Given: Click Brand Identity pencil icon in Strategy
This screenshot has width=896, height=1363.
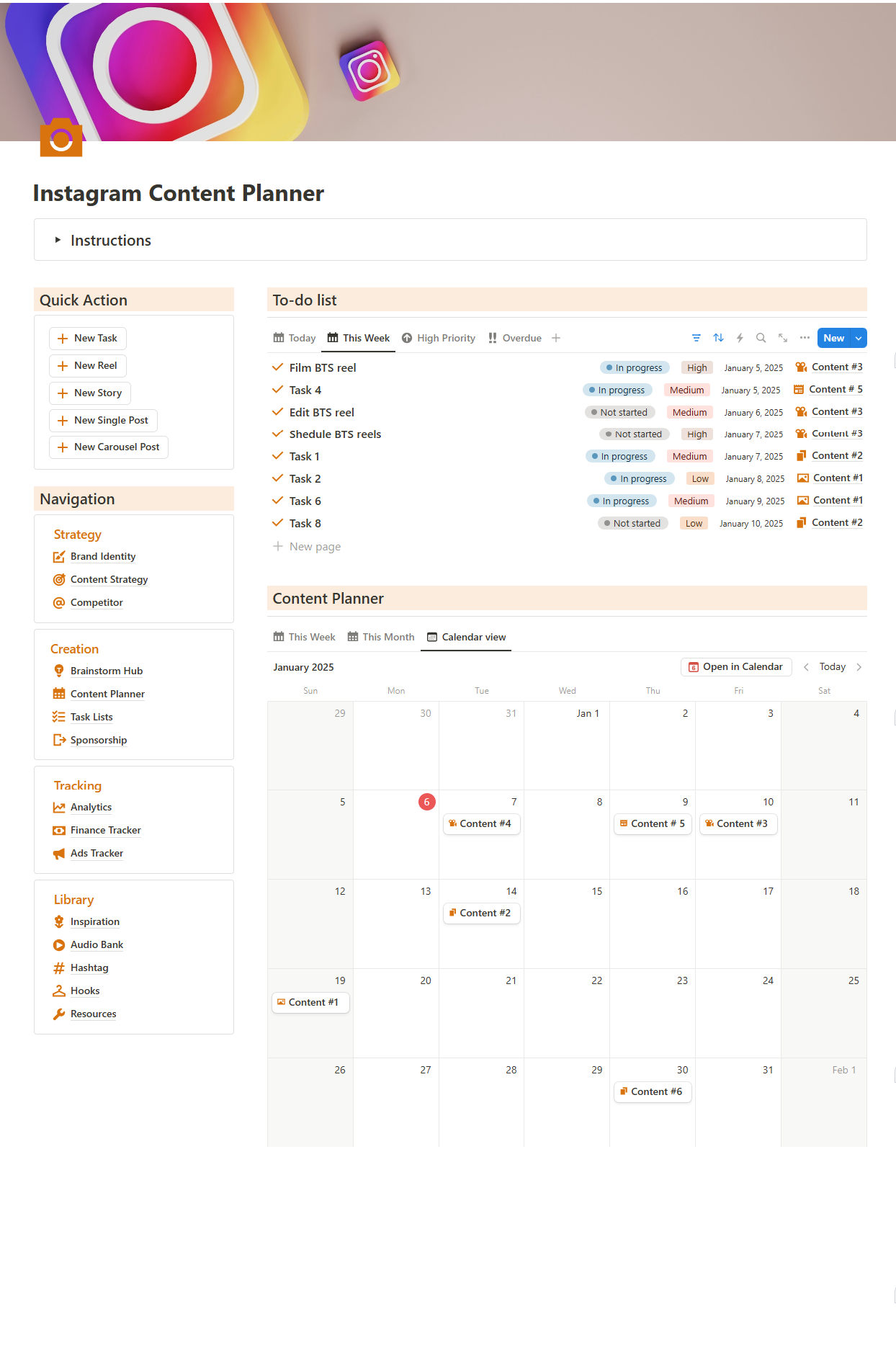Looking at the screenshot, I should tap(59, 557).
